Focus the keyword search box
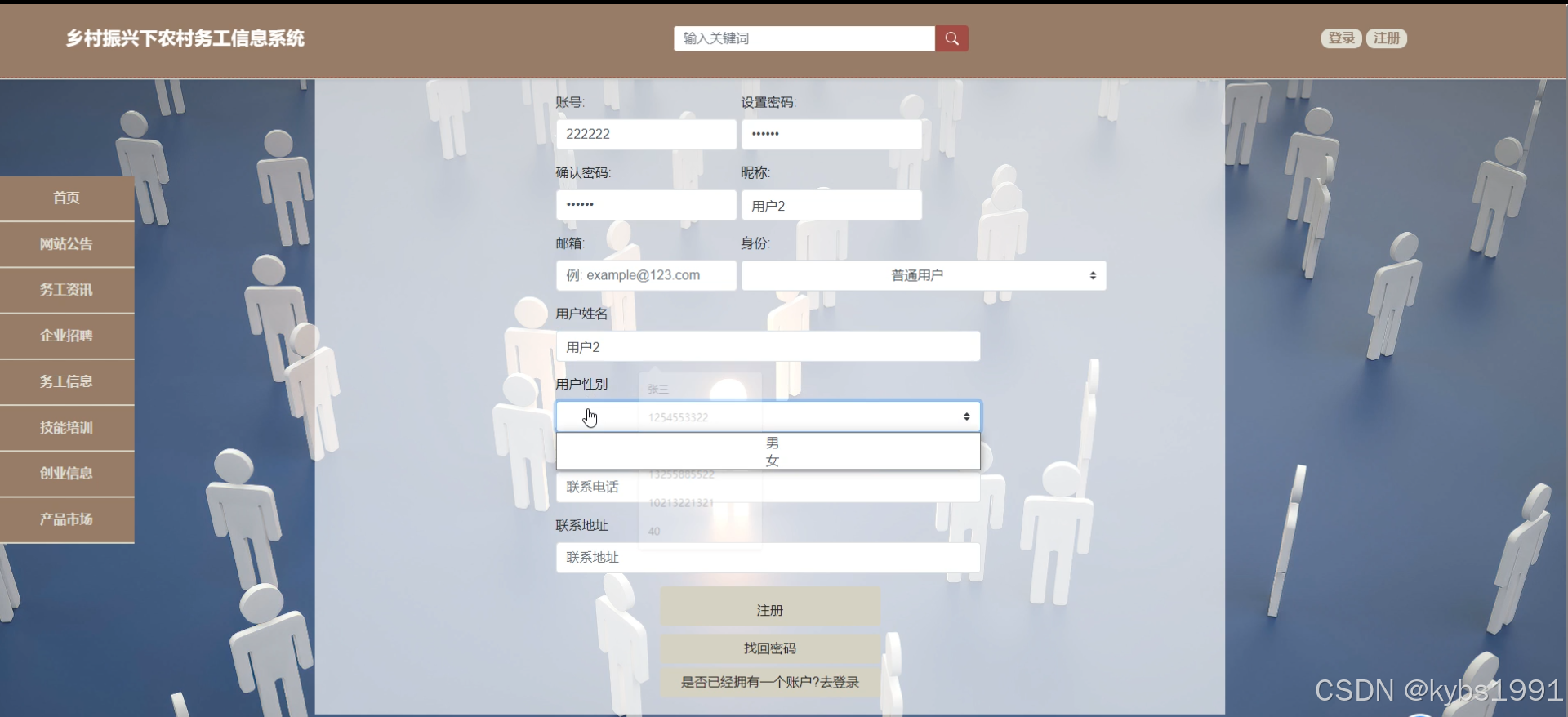The width and height of the screenshot is (1568, 717). [804, 38]
